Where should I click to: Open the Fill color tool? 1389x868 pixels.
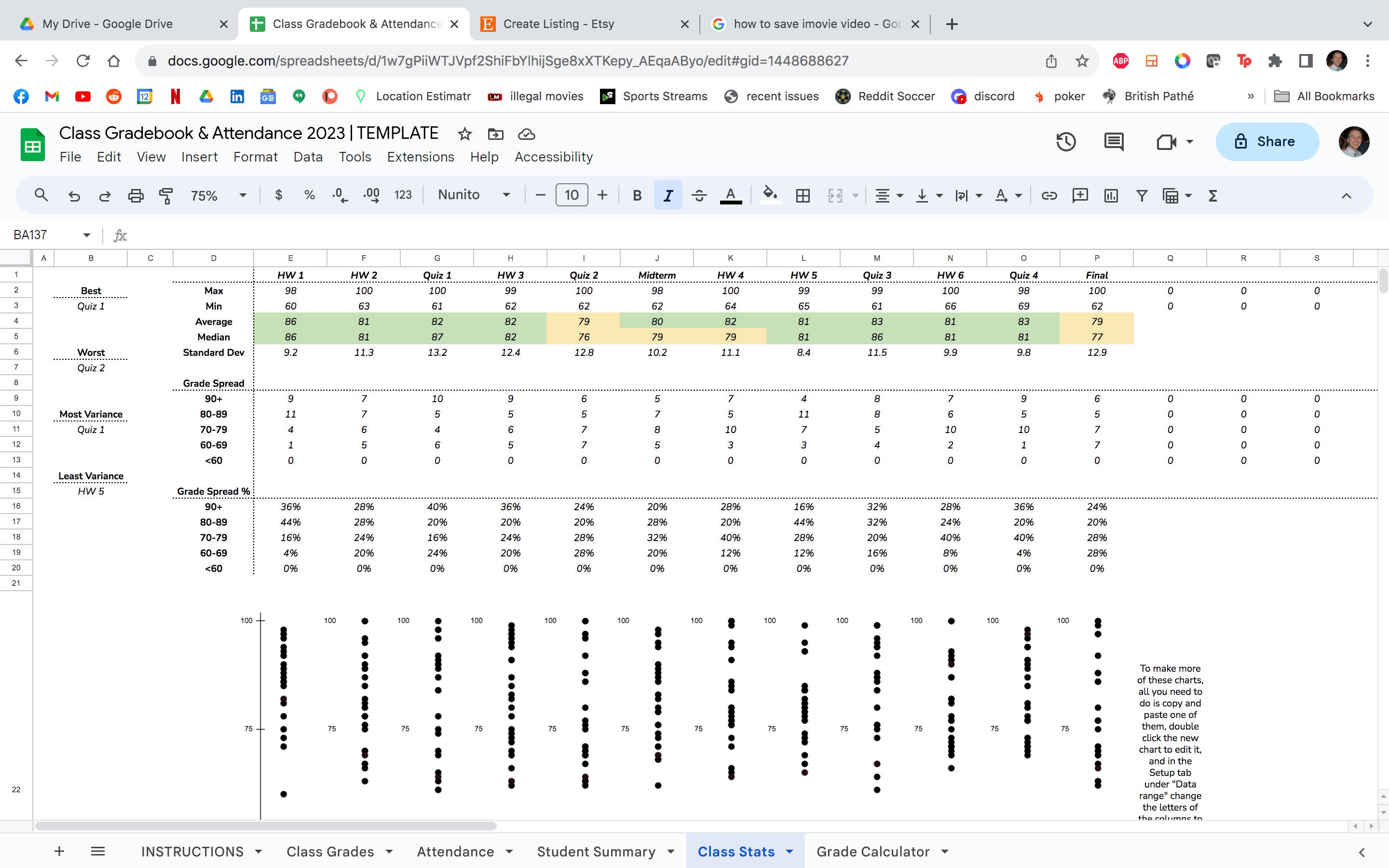770,195
